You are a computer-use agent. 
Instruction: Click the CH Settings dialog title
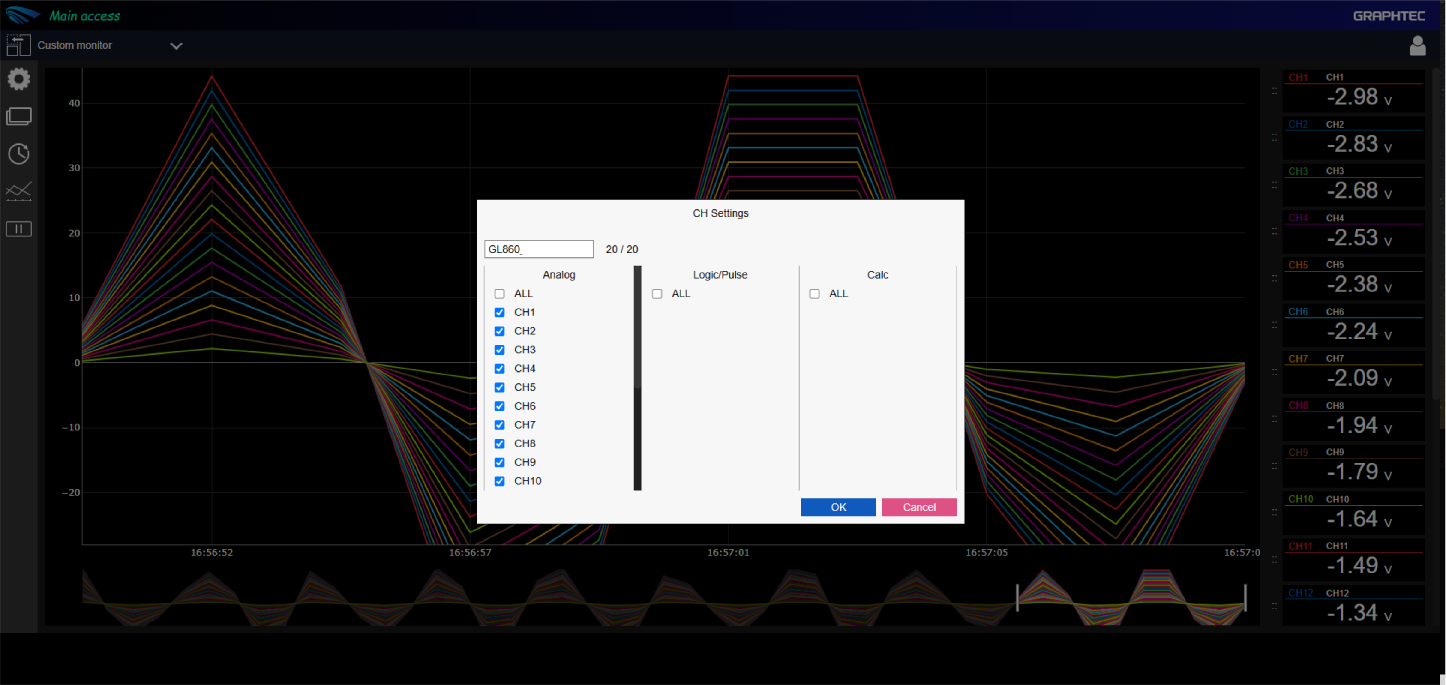[x=720, y=213]
